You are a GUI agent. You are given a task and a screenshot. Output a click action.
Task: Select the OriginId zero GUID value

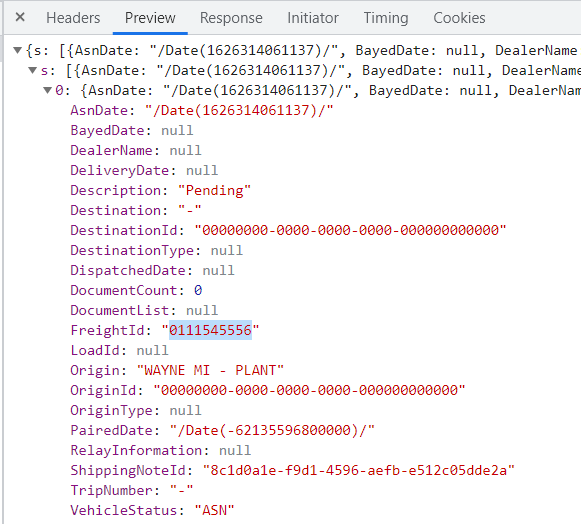(309, 390)
